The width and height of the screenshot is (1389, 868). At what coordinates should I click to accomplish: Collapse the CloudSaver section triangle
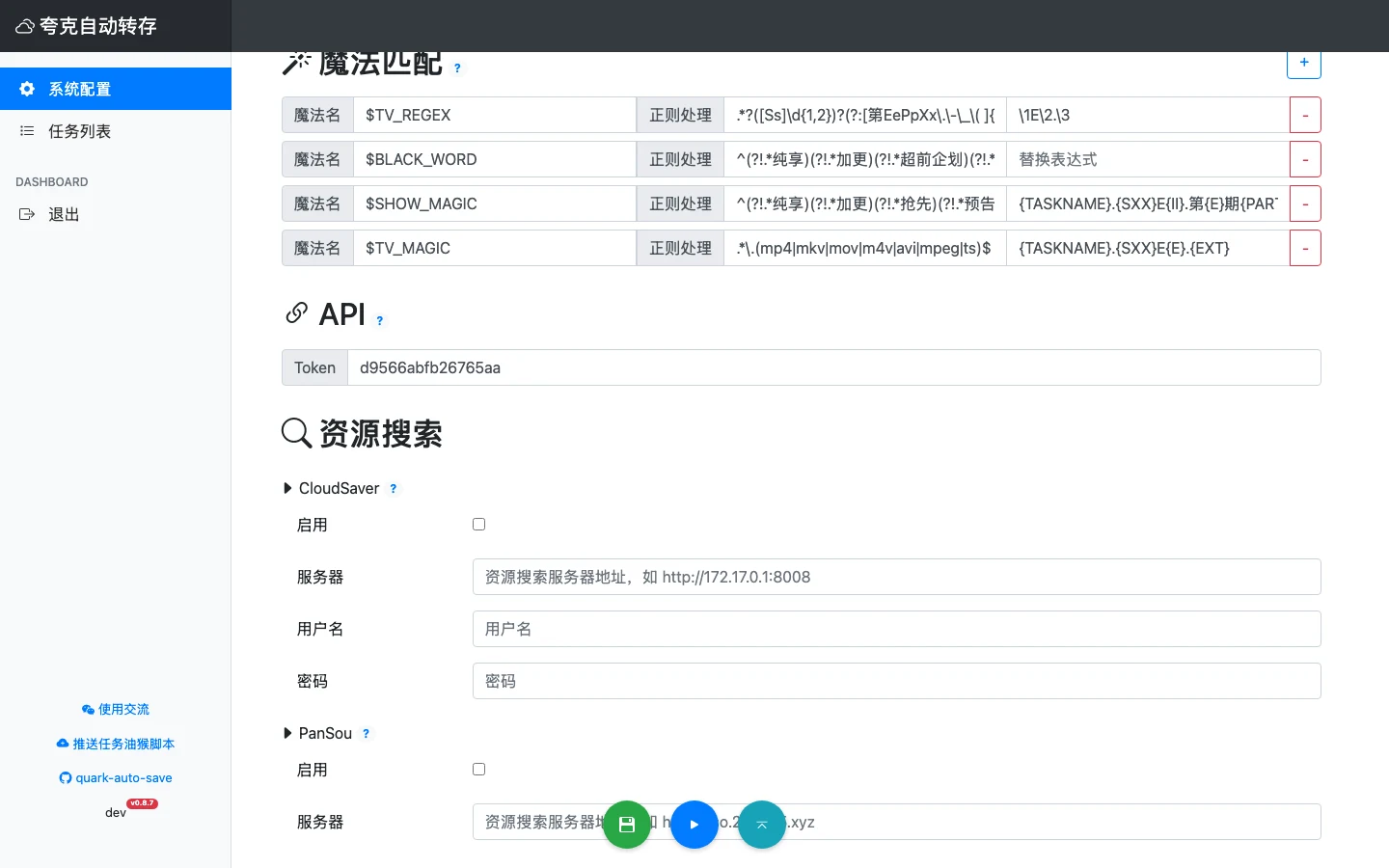(287, 488)
